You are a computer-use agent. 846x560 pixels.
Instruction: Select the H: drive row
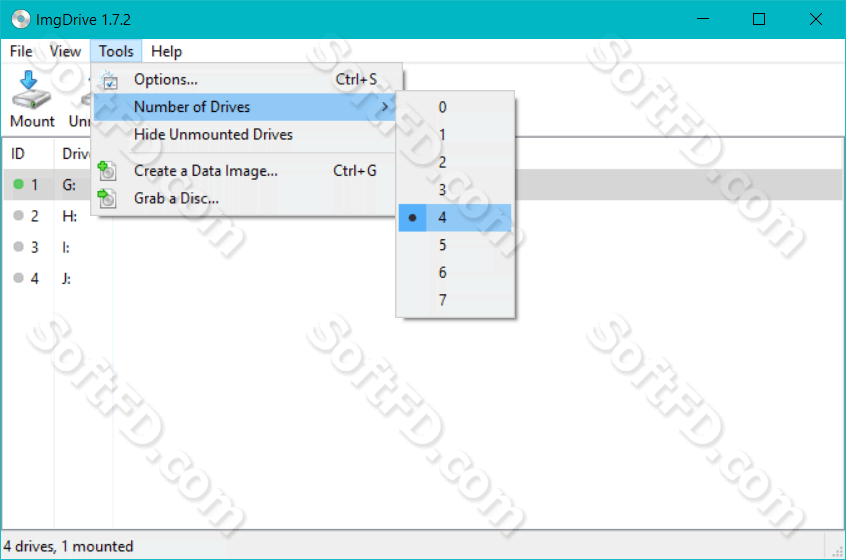pyautogui.click(x=423, y=216)
